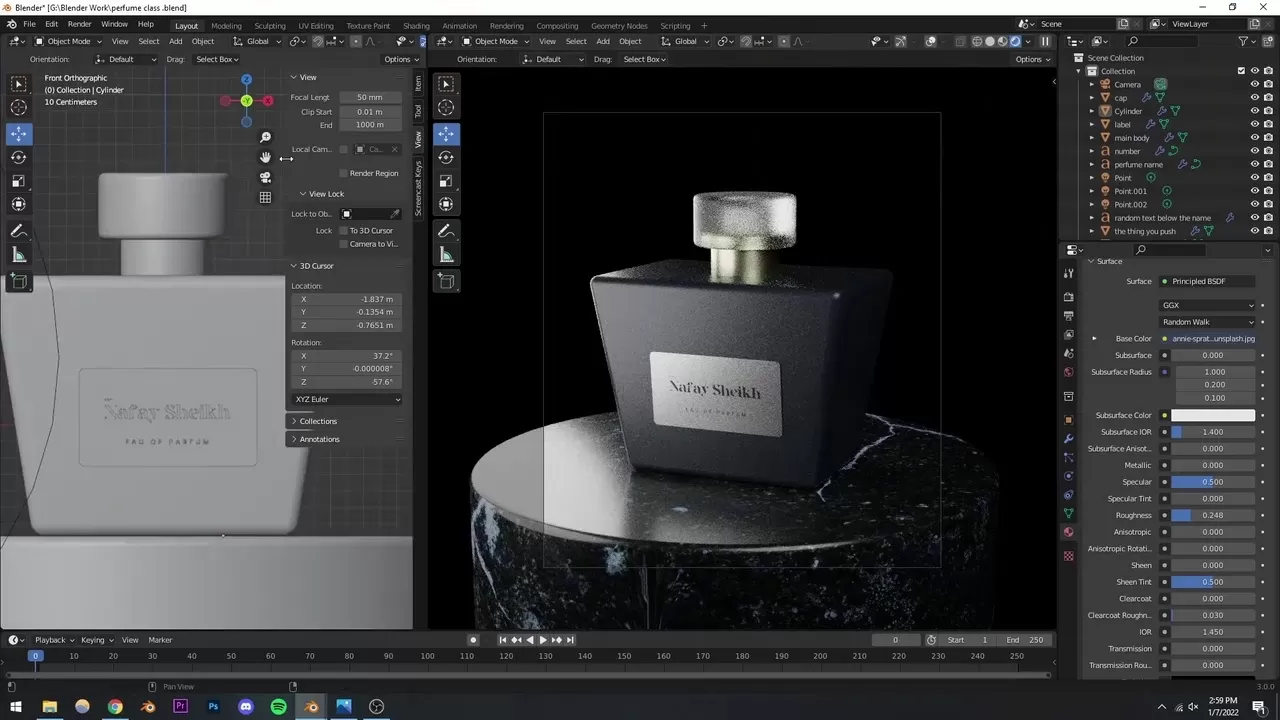The image size is (1280, 720).
Task: Hide the Camera object in the outliner
Action: (x=1253, y=84)
